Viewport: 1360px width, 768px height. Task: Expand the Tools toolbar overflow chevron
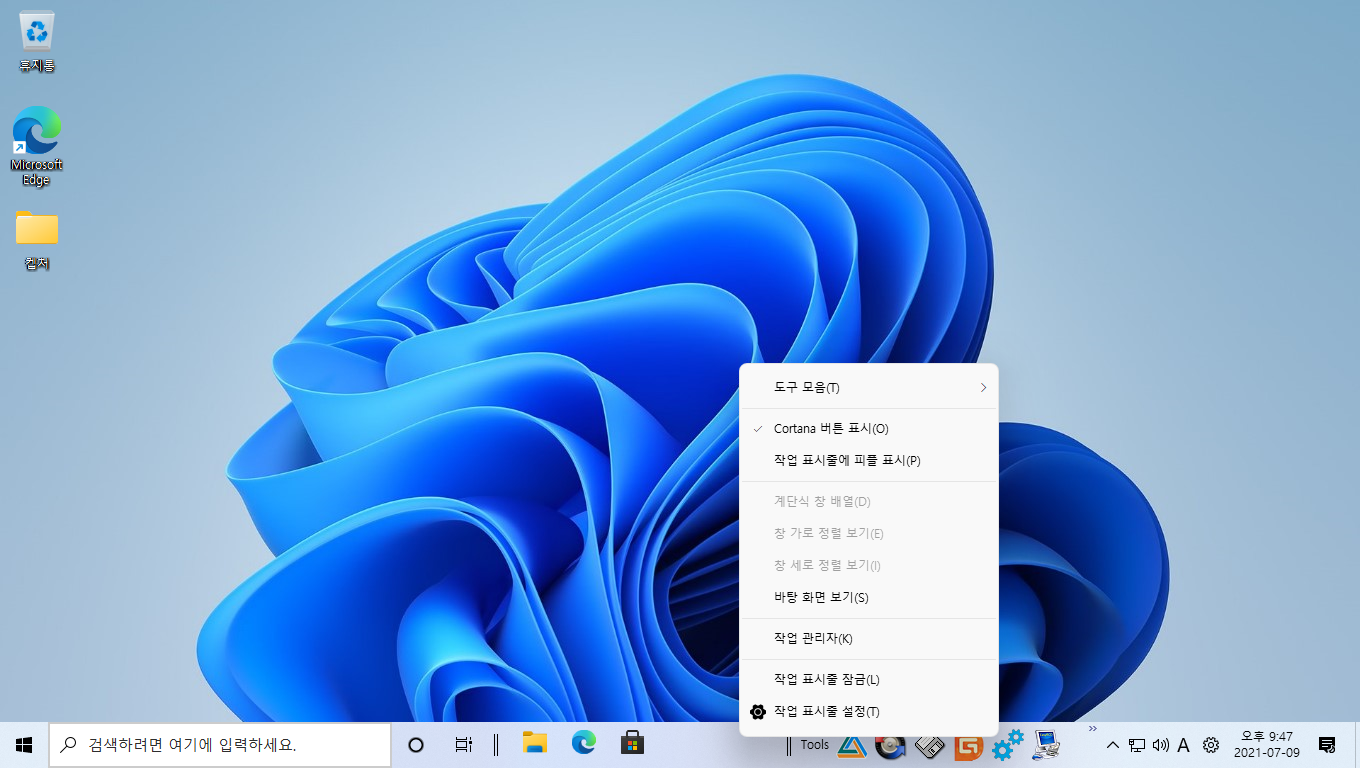(1092, 728)
